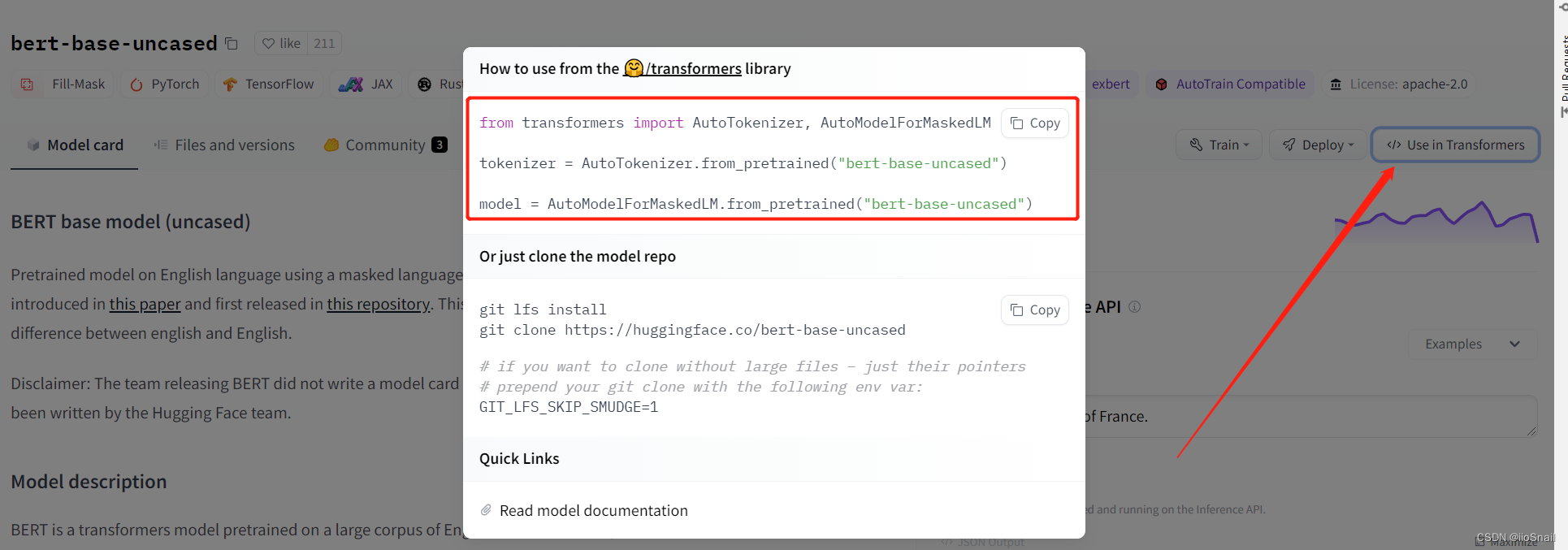Click GIT_LFS_SKIP_SMUDGE=1 text line
Image resolution: width=1568 pixels, height=550 pixels.
[569, 408]
